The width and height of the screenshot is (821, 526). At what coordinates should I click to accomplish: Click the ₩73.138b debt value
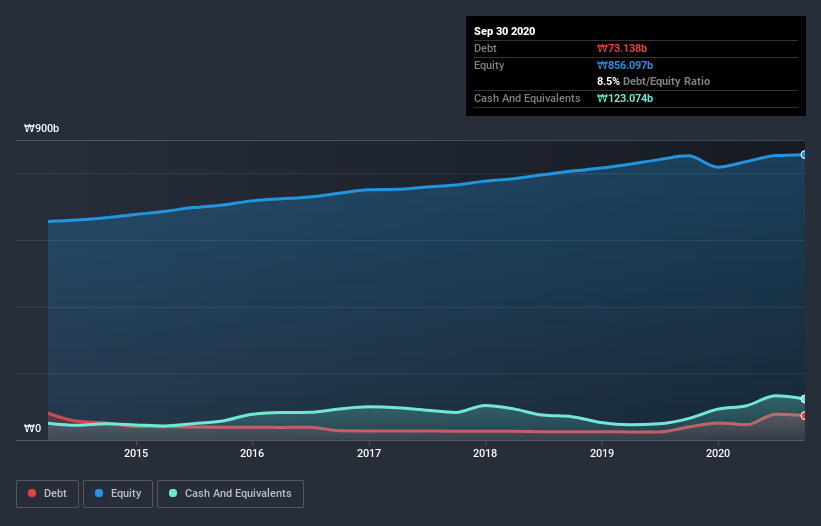(x=622, y=48)
